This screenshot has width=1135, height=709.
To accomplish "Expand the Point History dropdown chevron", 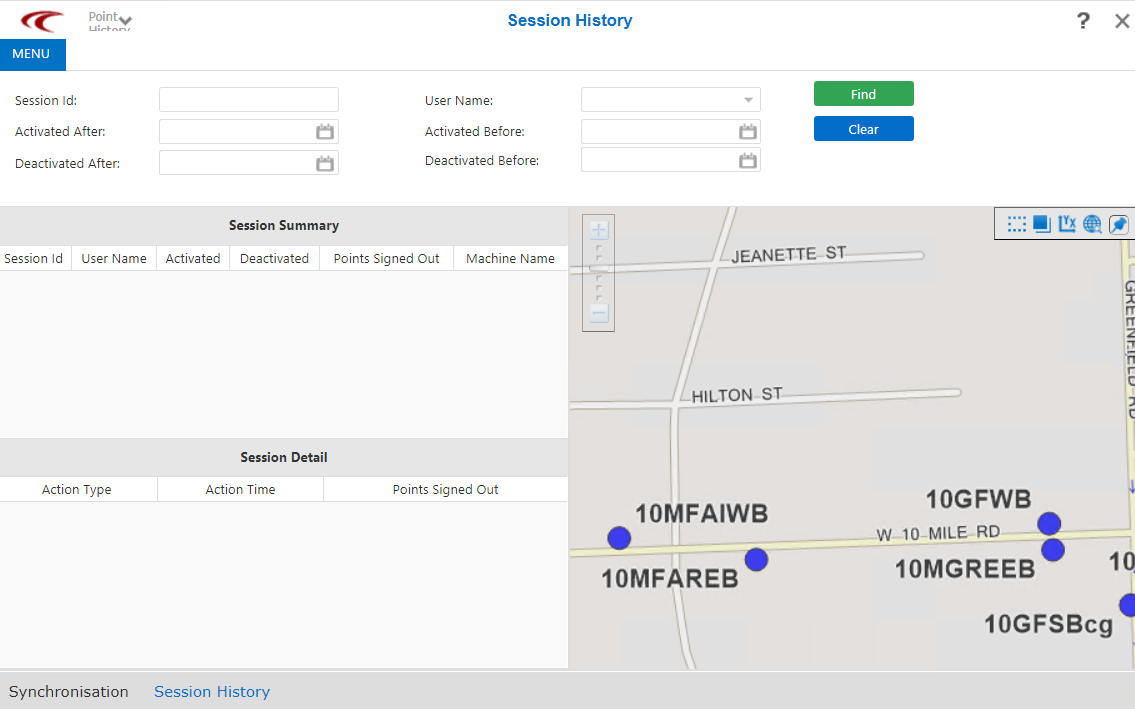I will pos(125,21).
